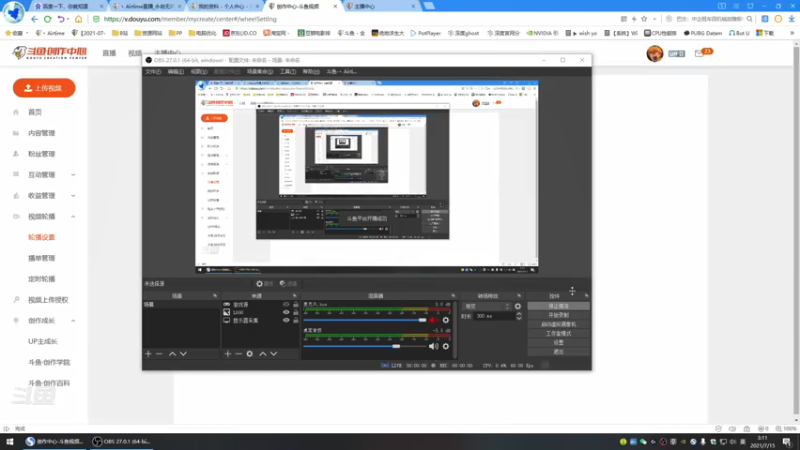Switch to the Airtime live browser tab

pyautogui.click(x=146, y=6)
